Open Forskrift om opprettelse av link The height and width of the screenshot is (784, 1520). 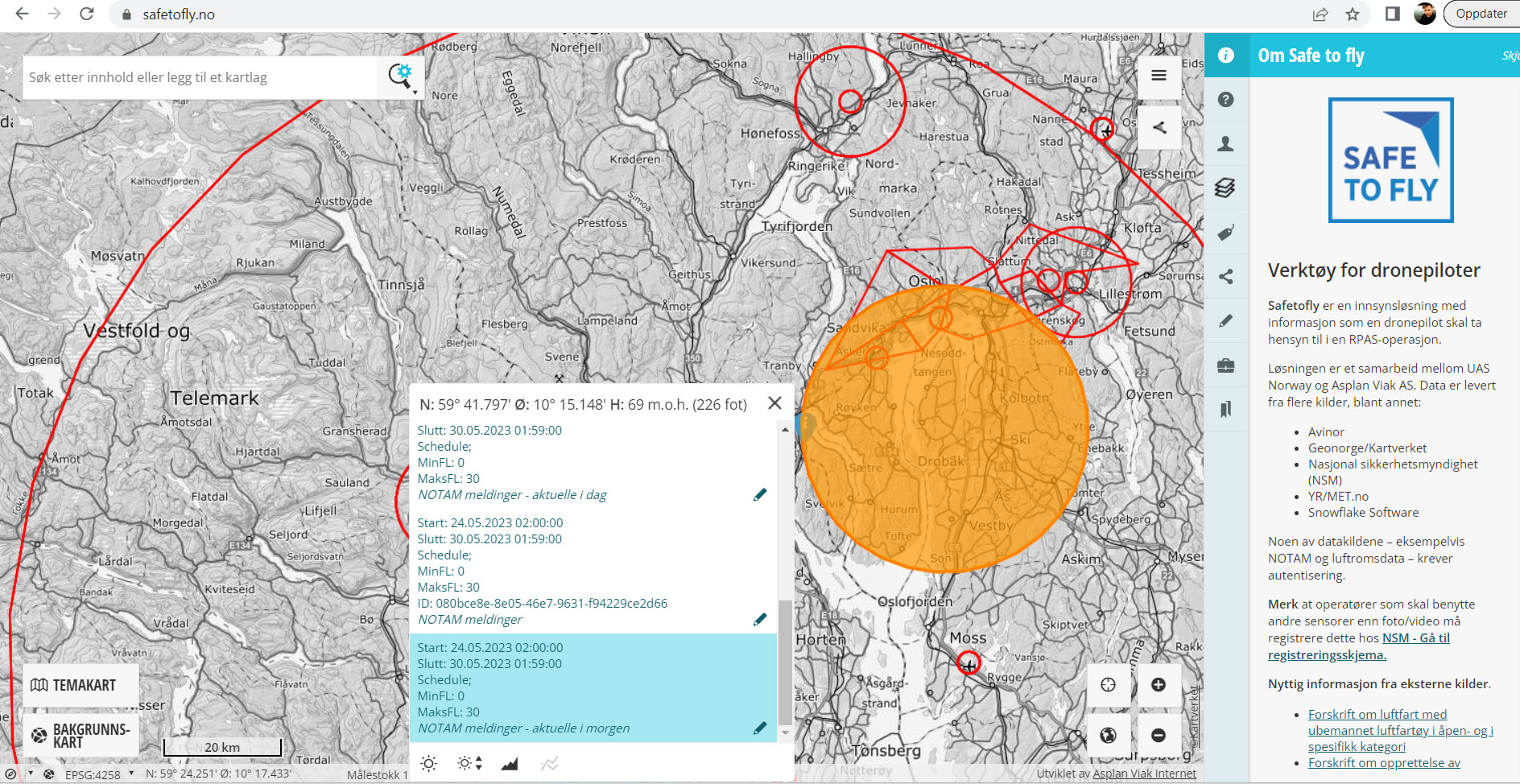pos(1384,762)
